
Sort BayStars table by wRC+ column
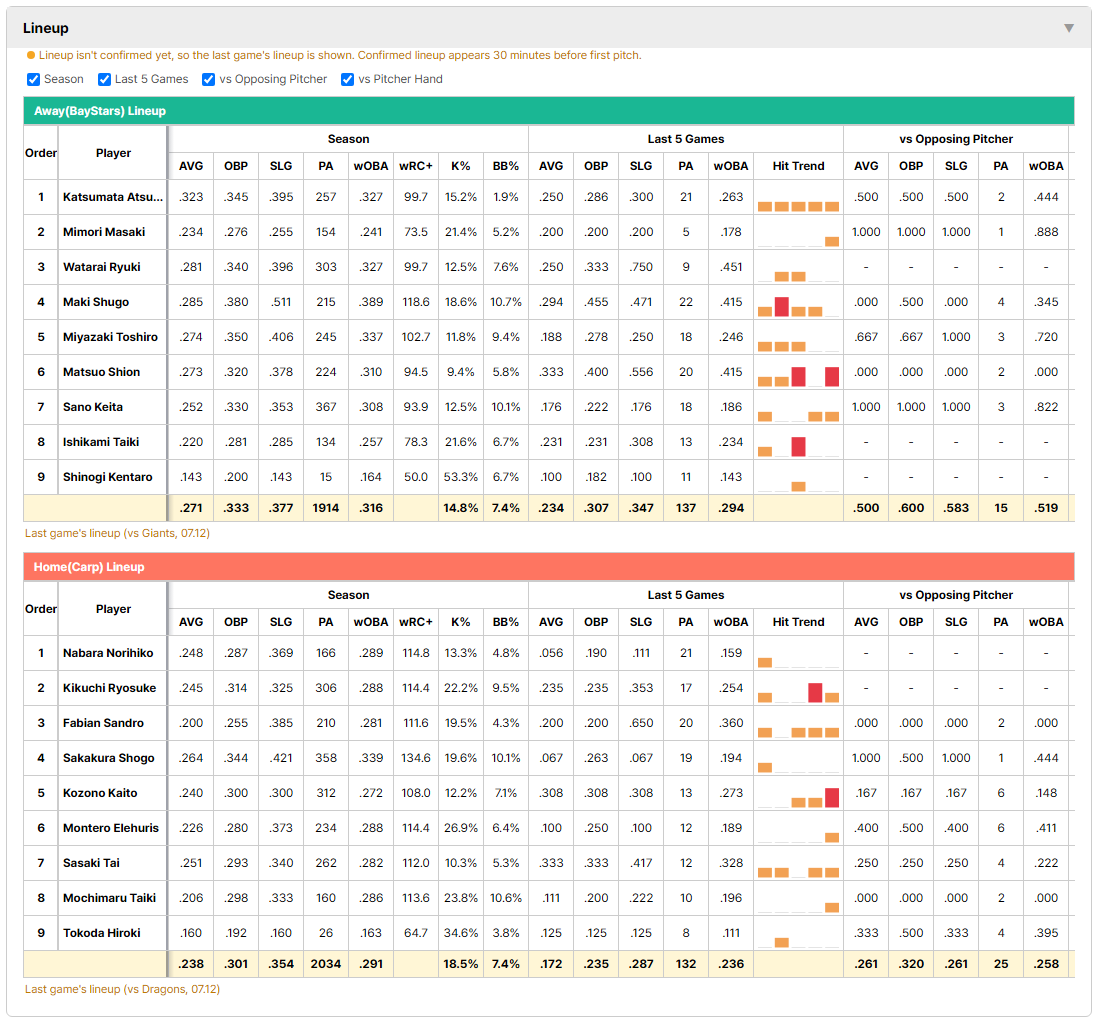click(416, 166)
